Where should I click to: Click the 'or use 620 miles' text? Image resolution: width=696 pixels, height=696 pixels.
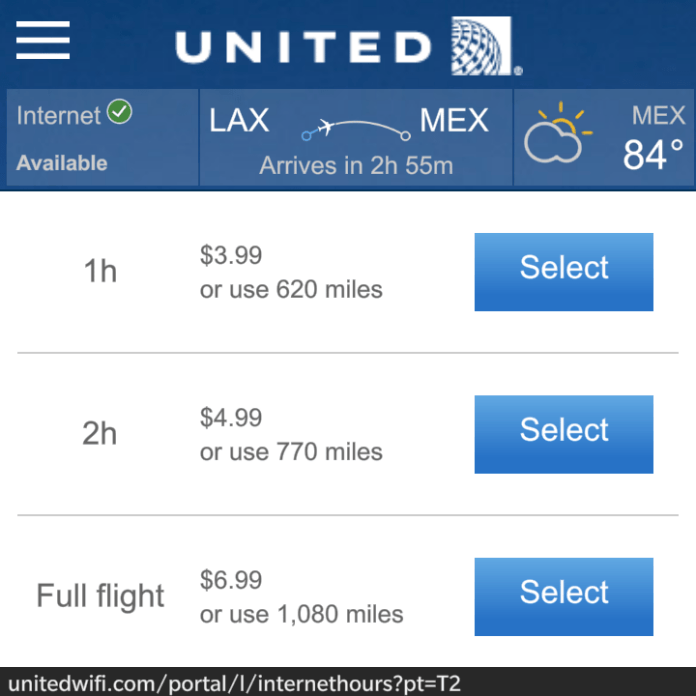(x=291, y=289)
